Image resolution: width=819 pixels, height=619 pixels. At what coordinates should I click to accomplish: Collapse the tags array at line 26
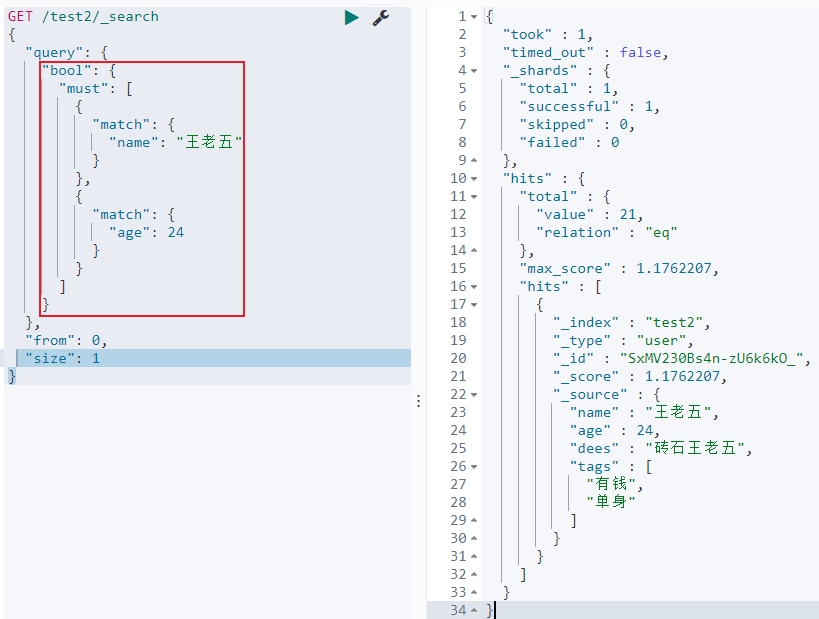click(474, 466)
